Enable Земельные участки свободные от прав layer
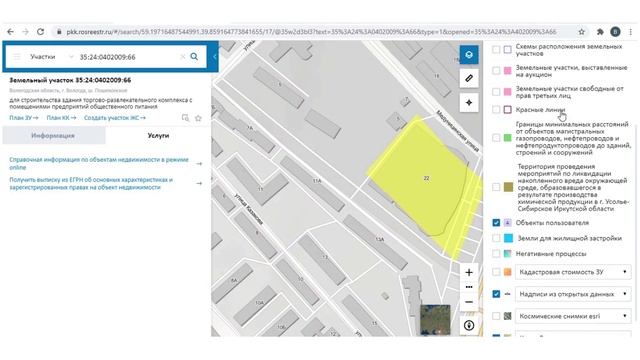Viewport: 640px width, 360px height. tap(496, 92)
